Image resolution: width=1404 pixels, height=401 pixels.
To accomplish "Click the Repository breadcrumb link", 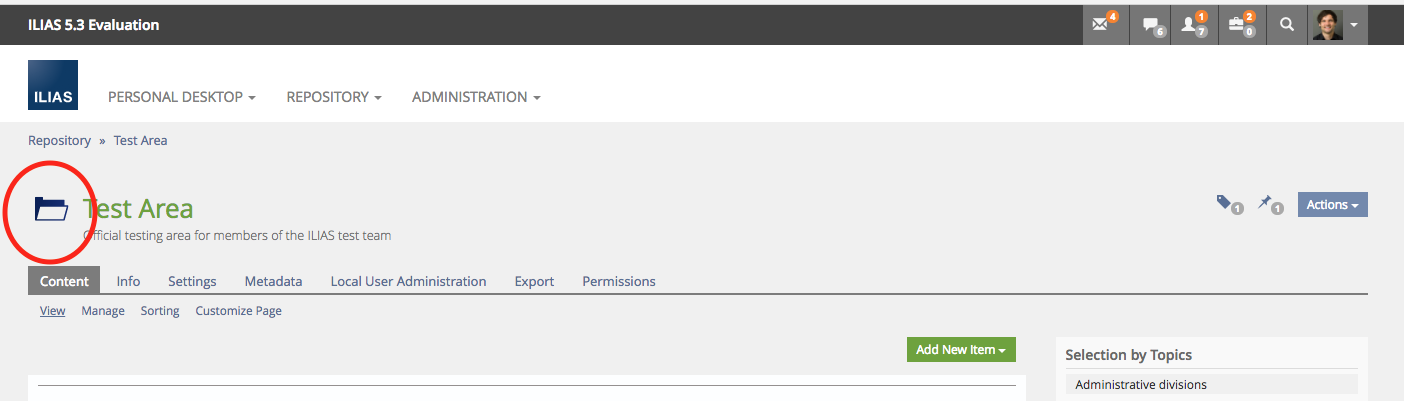I will coord(59,140).
